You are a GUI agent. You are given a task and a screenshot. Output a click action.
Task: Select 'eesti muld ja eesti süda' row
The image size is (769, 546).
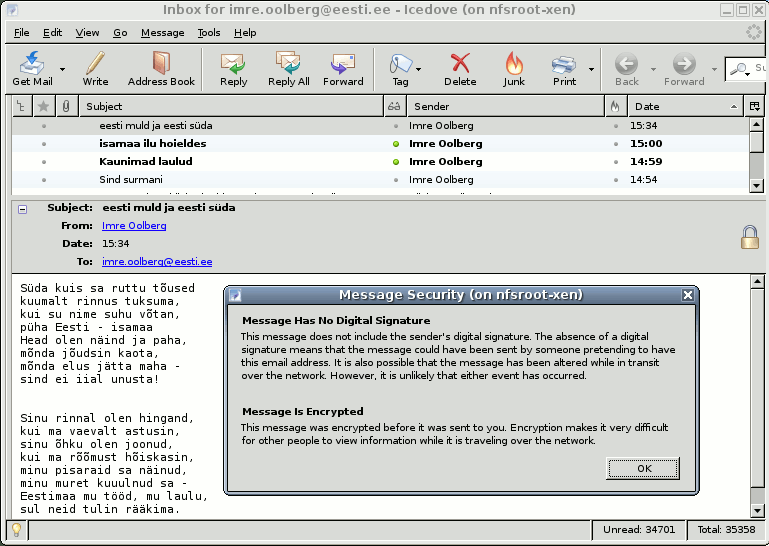coord(381,126)
